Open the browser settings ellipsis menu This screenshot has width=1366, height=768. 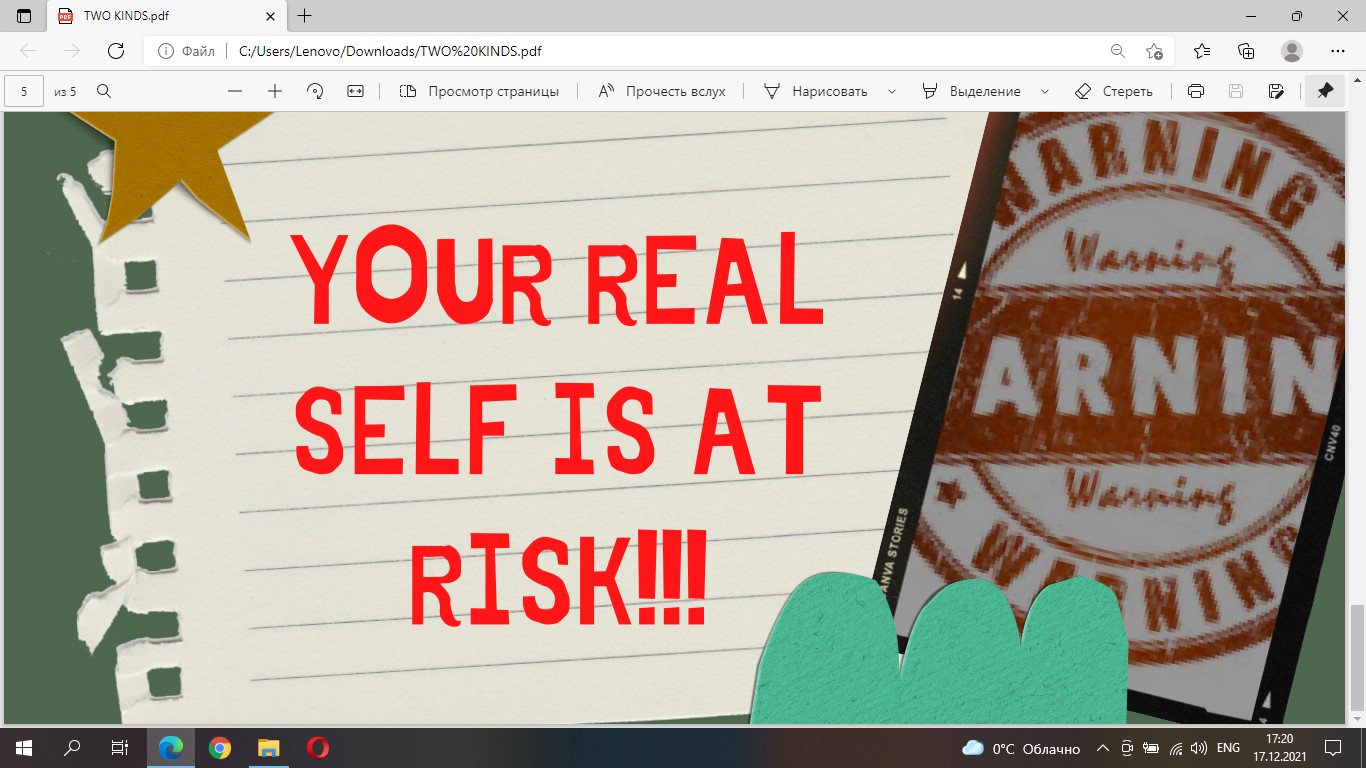tap(1338, 51)
